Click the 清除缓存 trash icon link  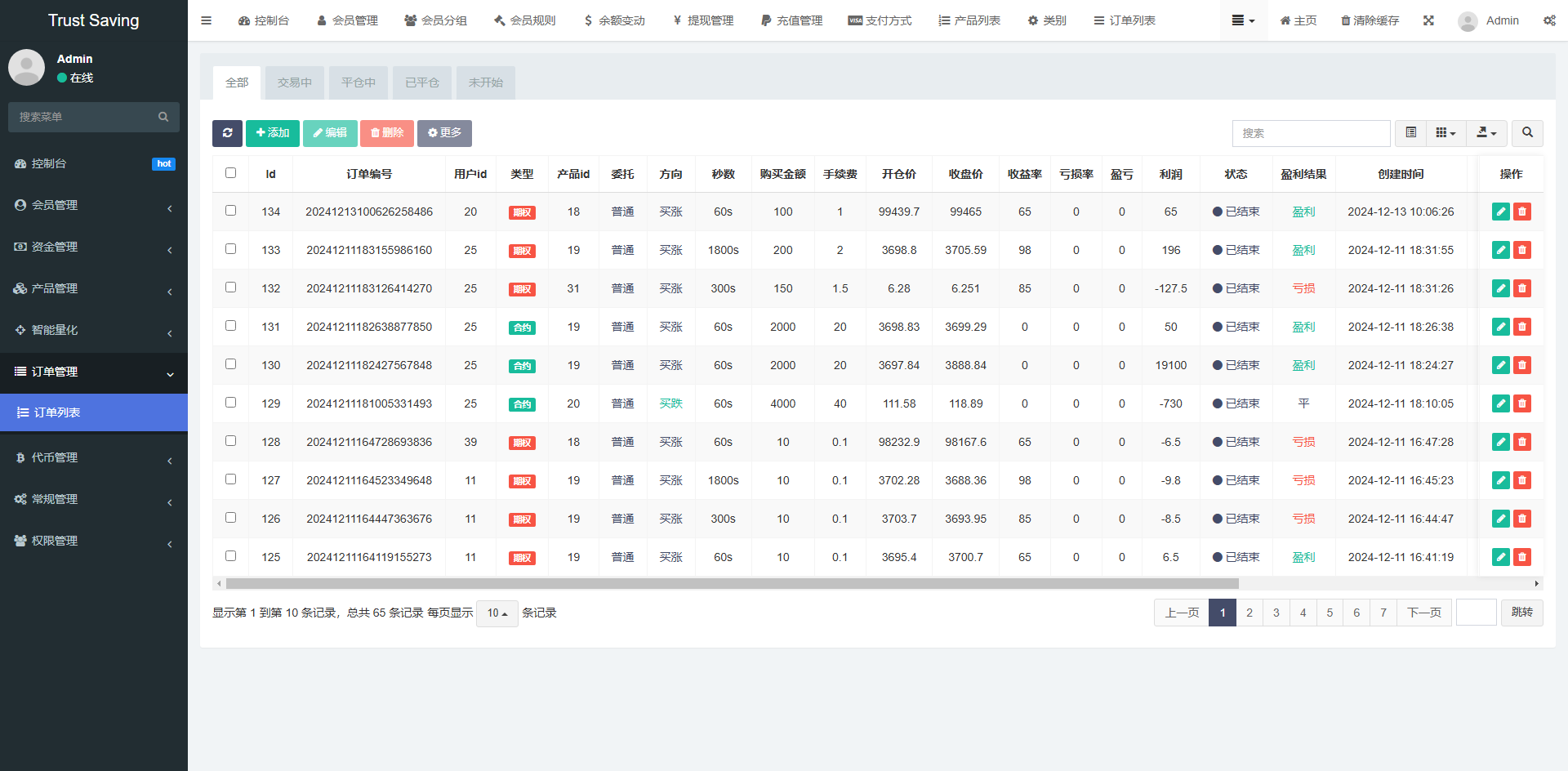pos(1370,20)
